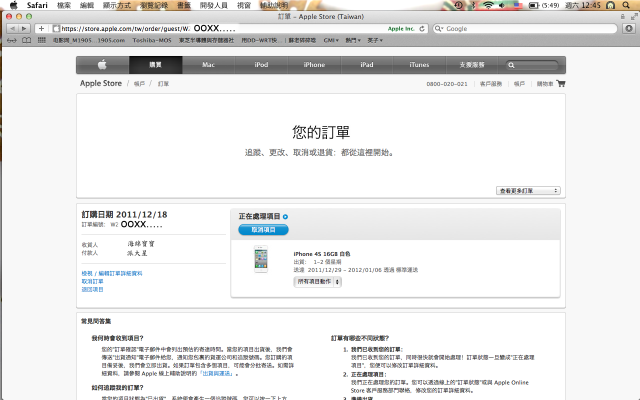Open the Bluetooth status menu

click(x=473, y=5)
